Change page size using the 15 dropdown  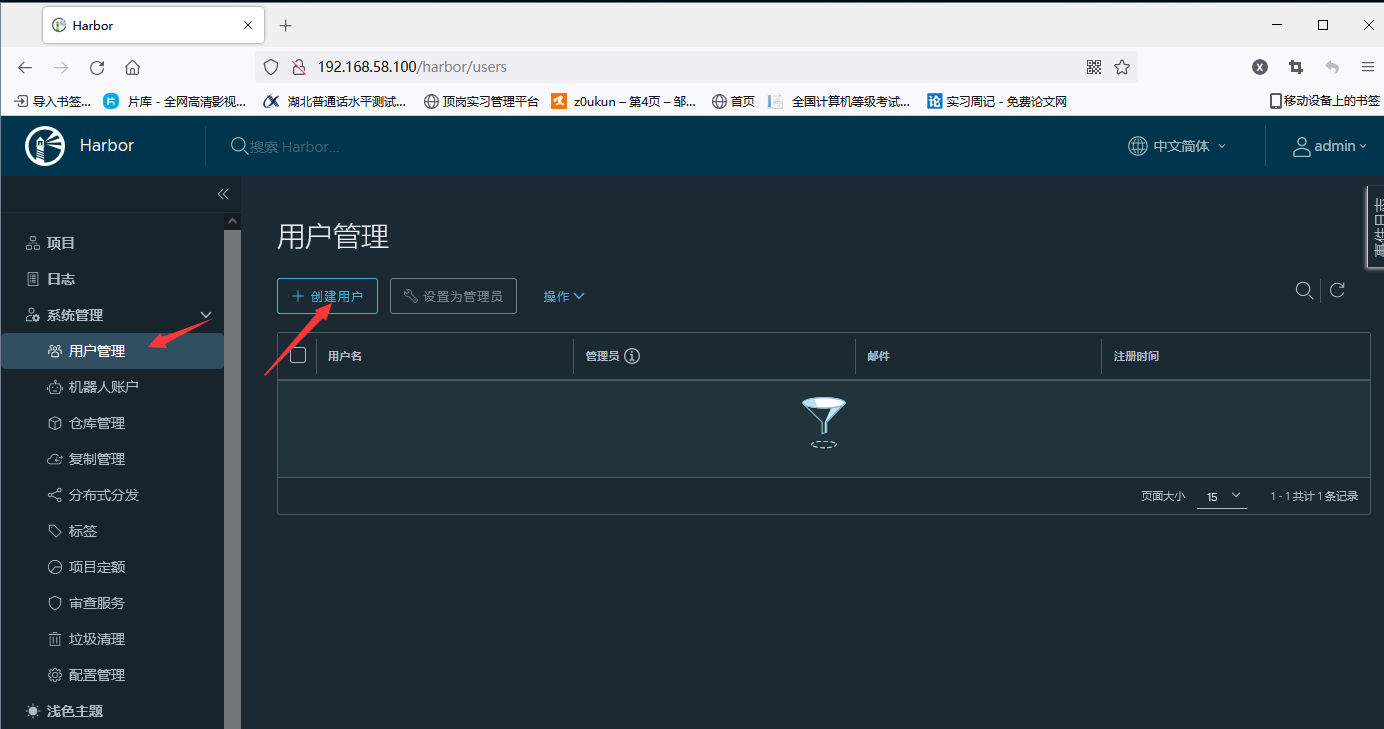1221,495
